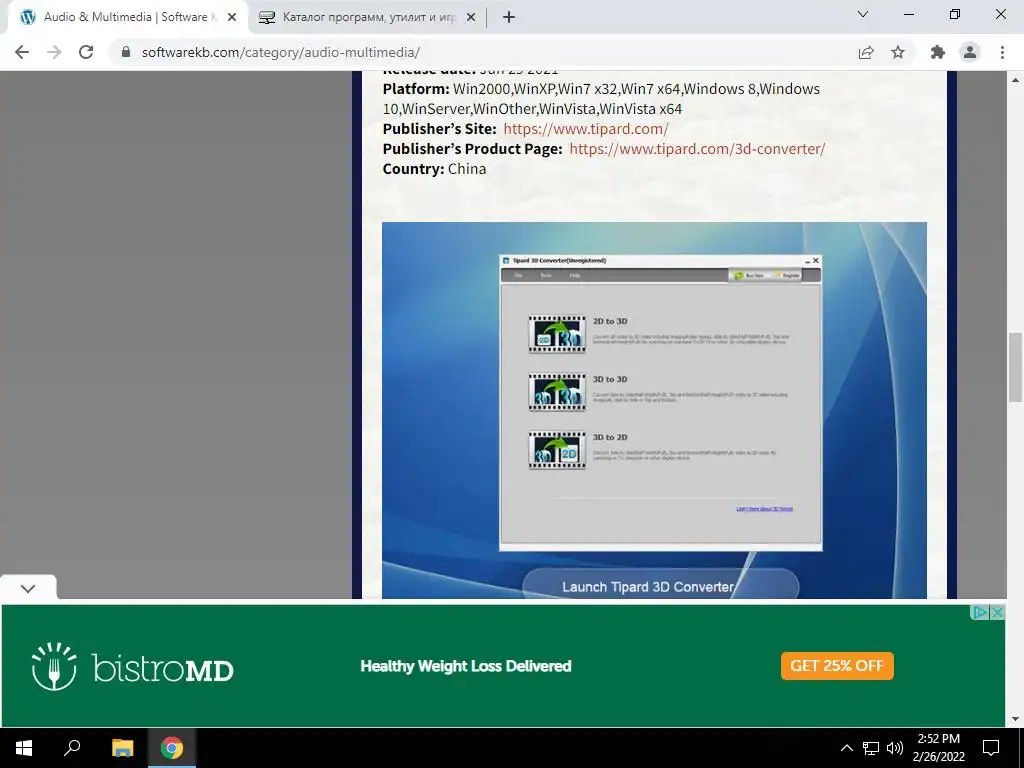This screenshot has height=768, width=1024.
Task: Open the Extensions puzzle icon
Action: (x=938, y=52)
